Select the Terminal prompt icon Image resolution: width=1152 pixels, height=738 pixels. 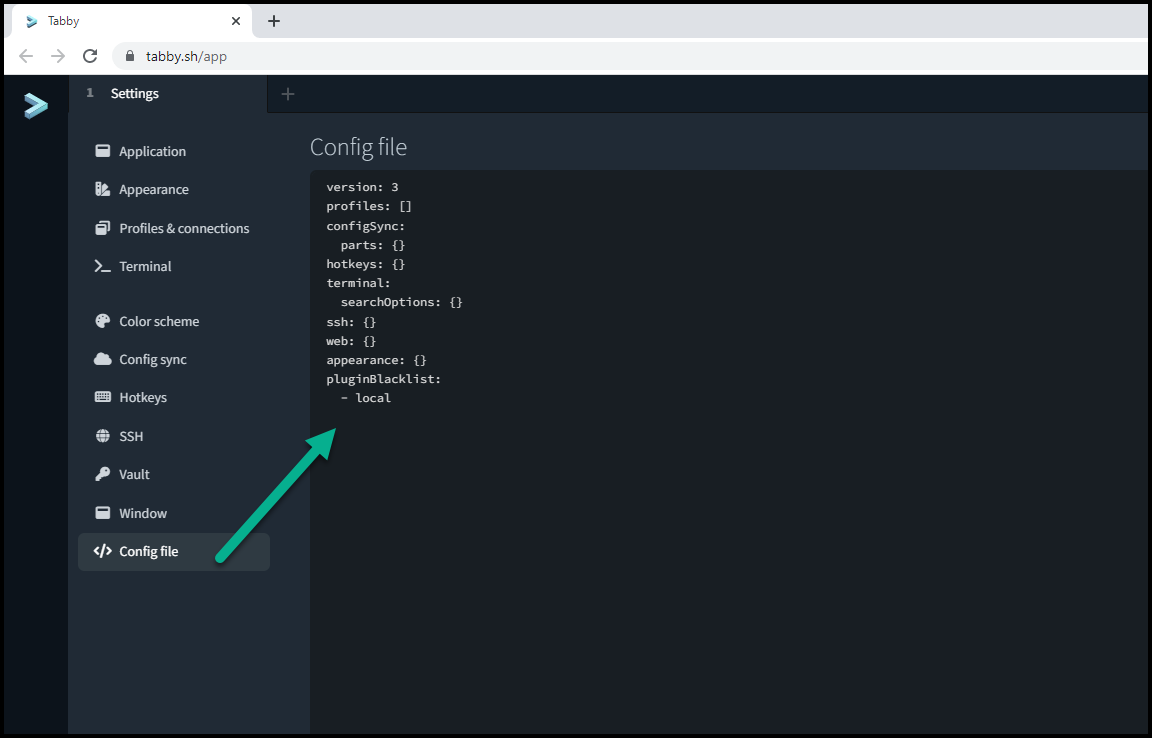[103, 266]
